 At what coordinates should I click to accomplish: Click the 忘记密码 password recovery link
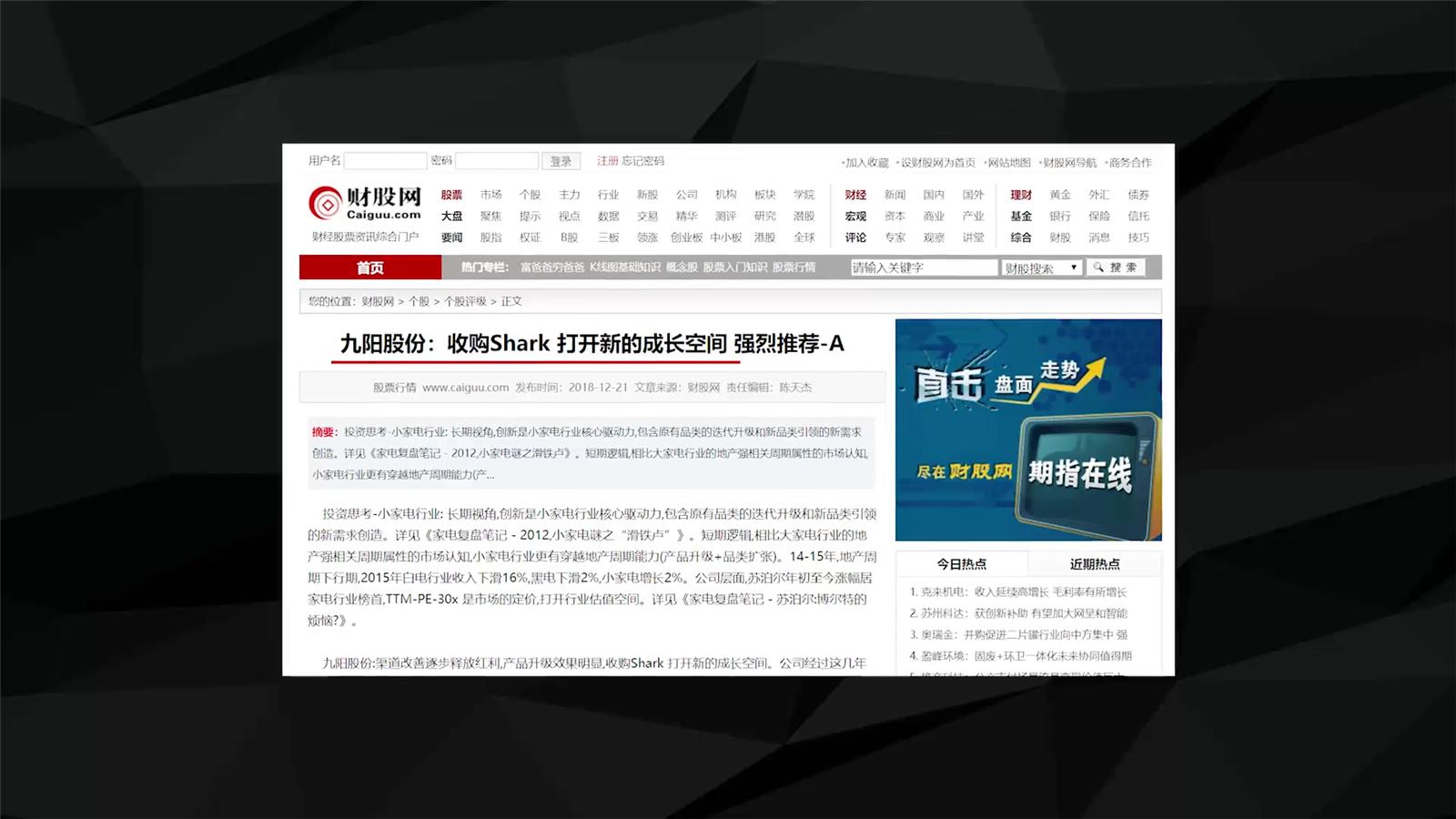642,161
